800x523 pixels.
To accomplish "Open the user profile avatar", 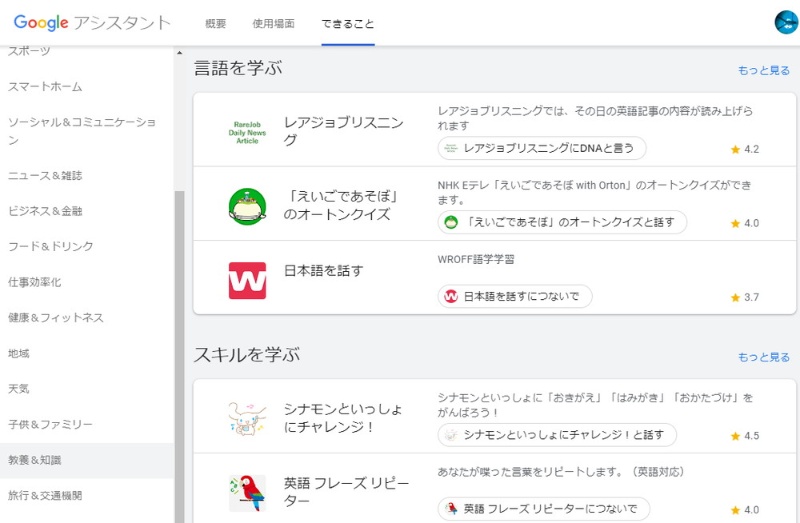I will tap(786, 22).
